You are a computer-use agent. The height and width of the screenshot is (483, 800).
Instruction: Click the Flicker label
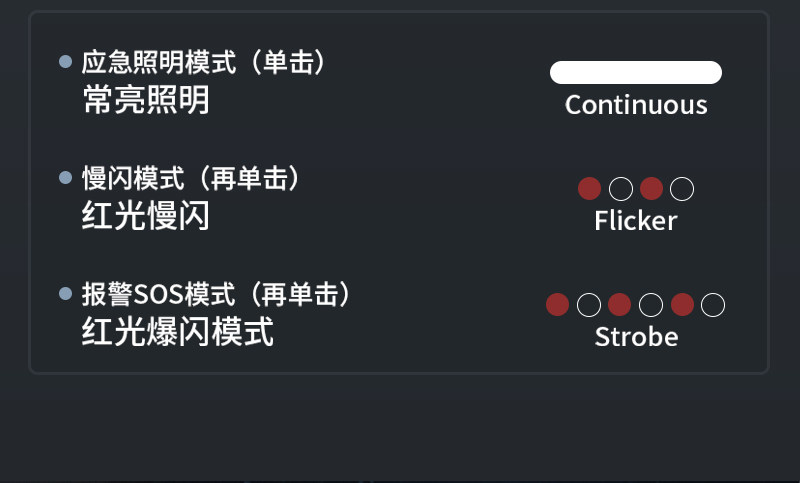pos(636,221)
